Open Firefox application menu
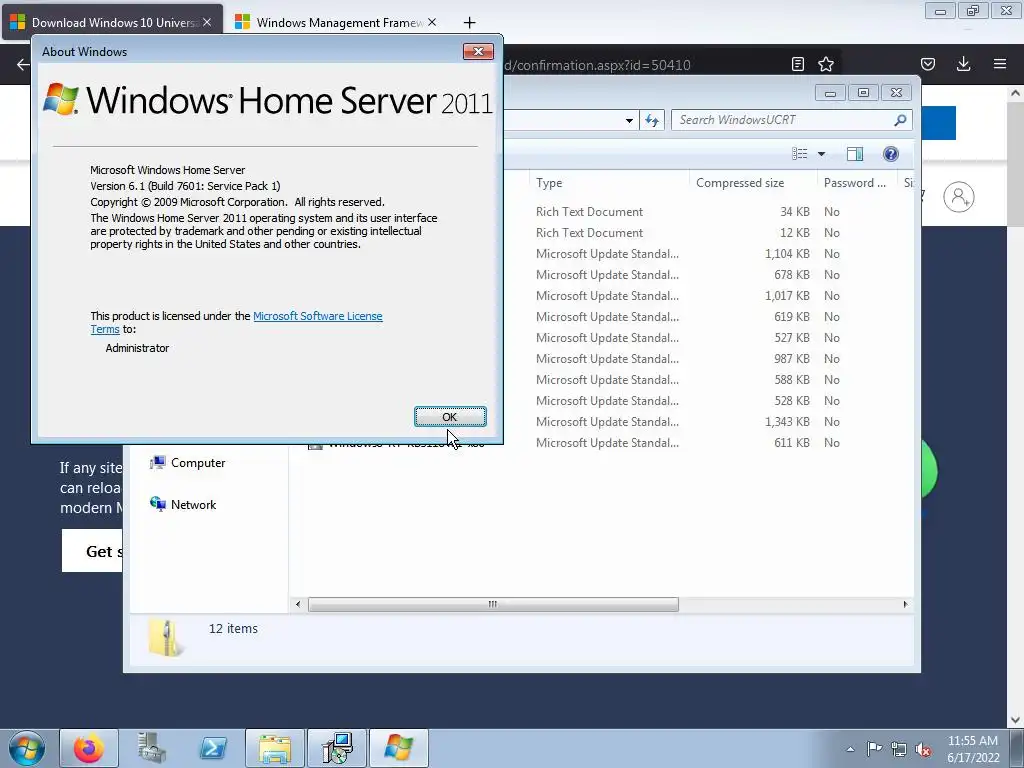1024x768 pixels. point(1000,64)
